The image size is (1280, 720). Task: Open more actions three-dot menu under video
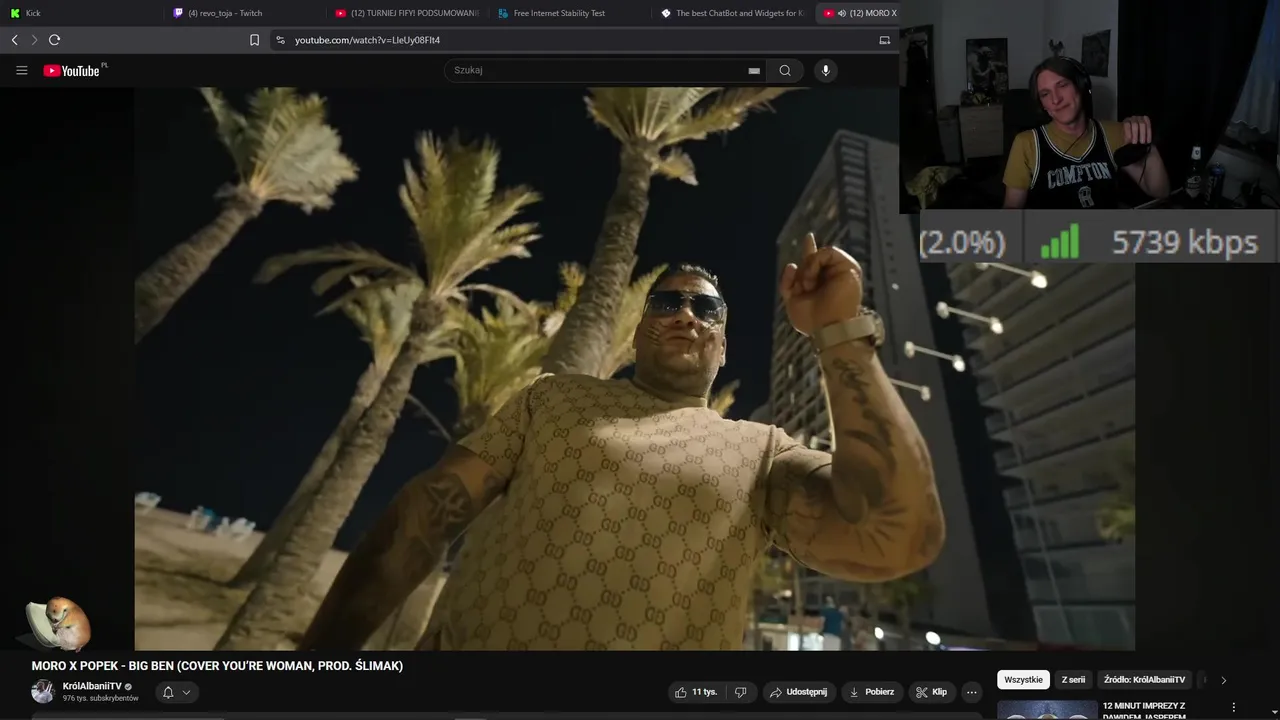971,692
